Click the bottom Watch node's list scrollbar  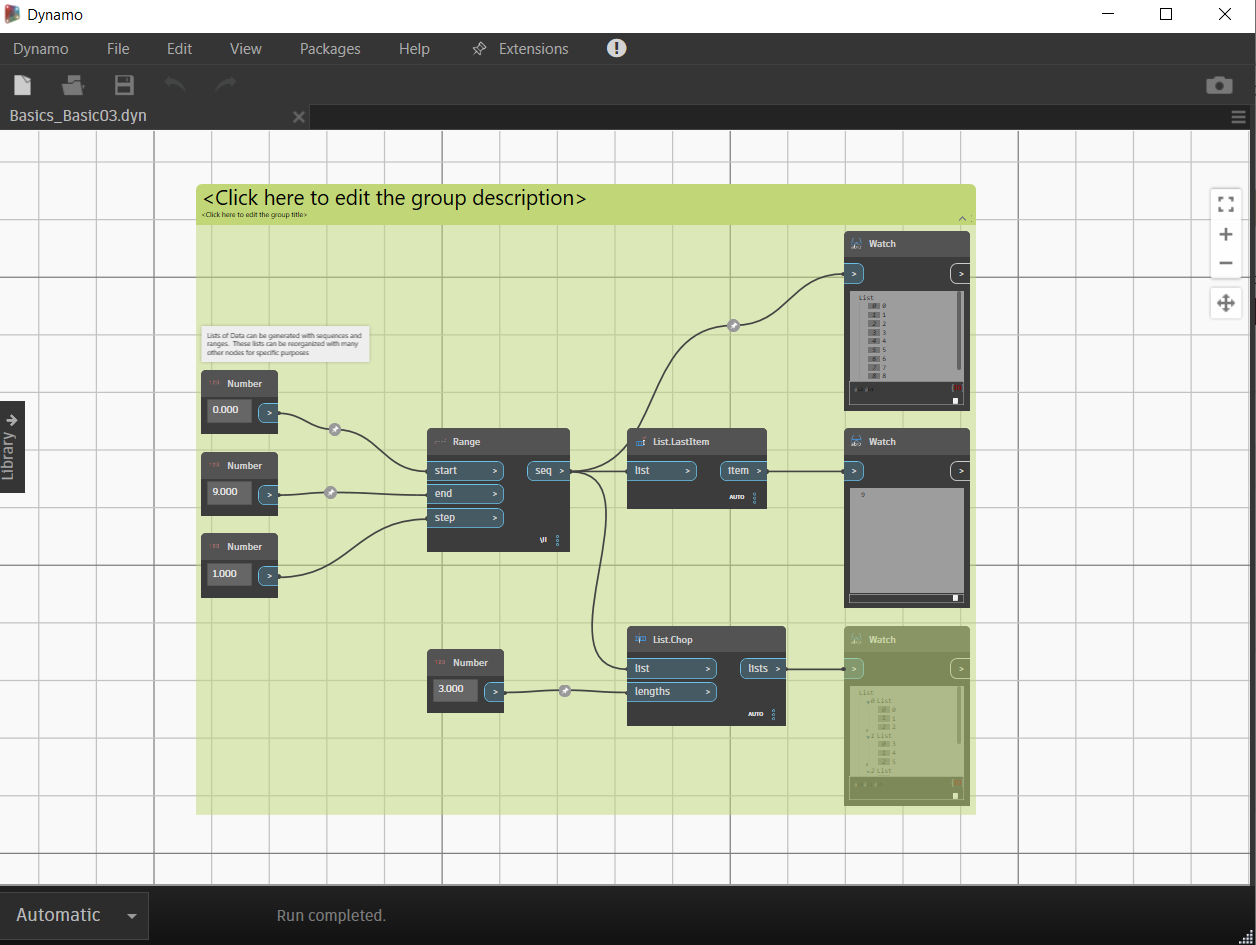(960, 715)
